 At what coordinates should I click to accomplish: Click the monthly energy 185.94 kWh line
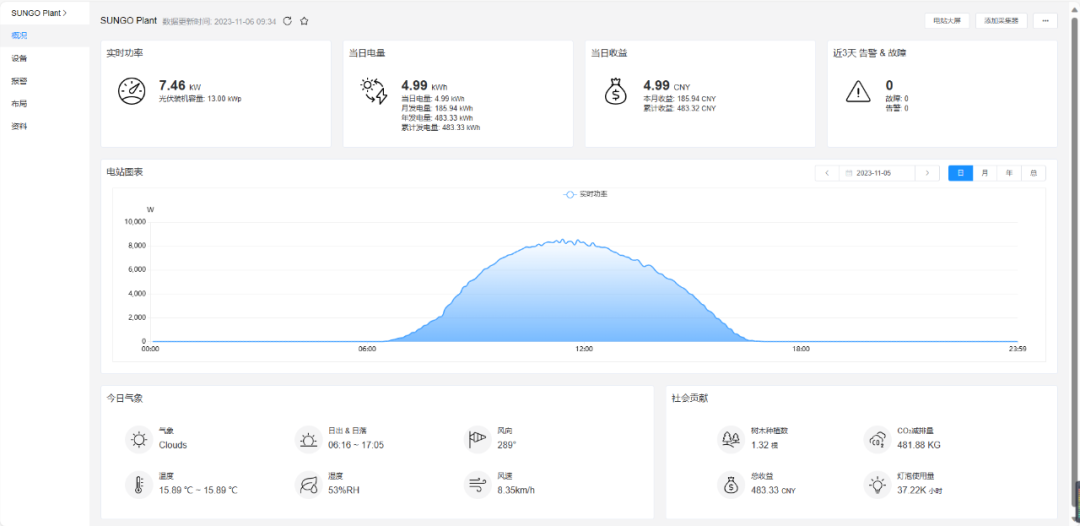pos(437,109)
